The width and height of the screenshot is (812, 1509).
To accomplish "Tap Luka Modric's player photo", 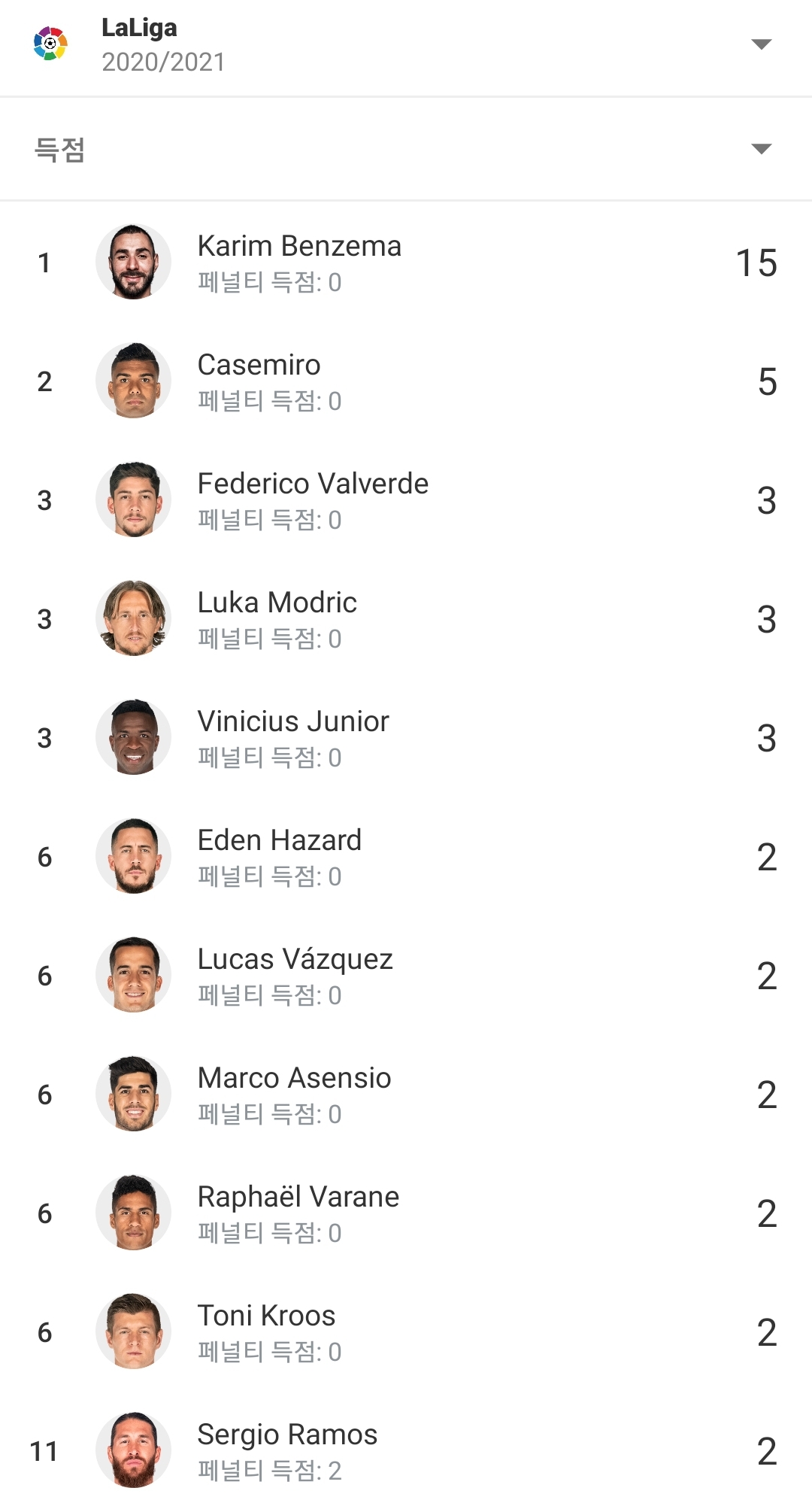I will [x=134, y=618].
